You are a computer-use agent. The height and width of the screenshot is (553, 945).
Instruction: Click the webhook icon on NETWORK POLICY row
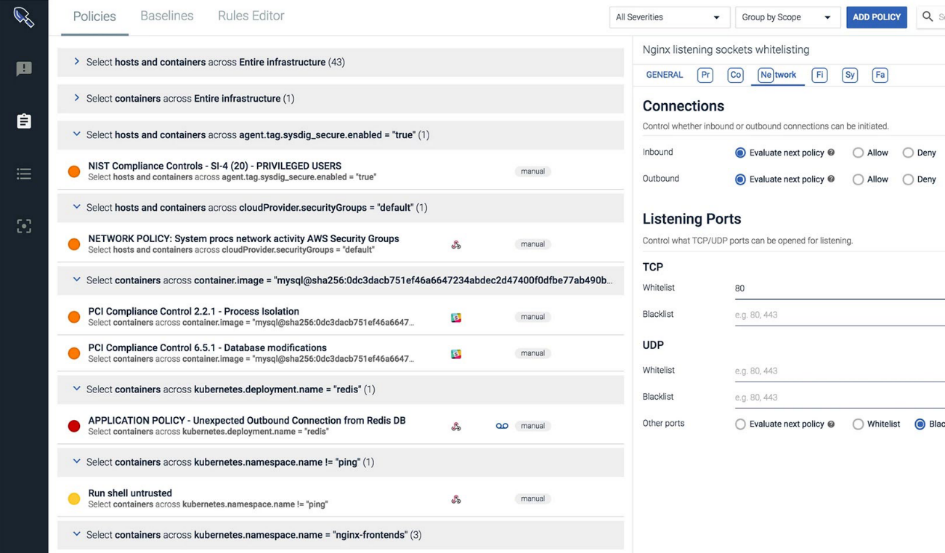[456, 244]
